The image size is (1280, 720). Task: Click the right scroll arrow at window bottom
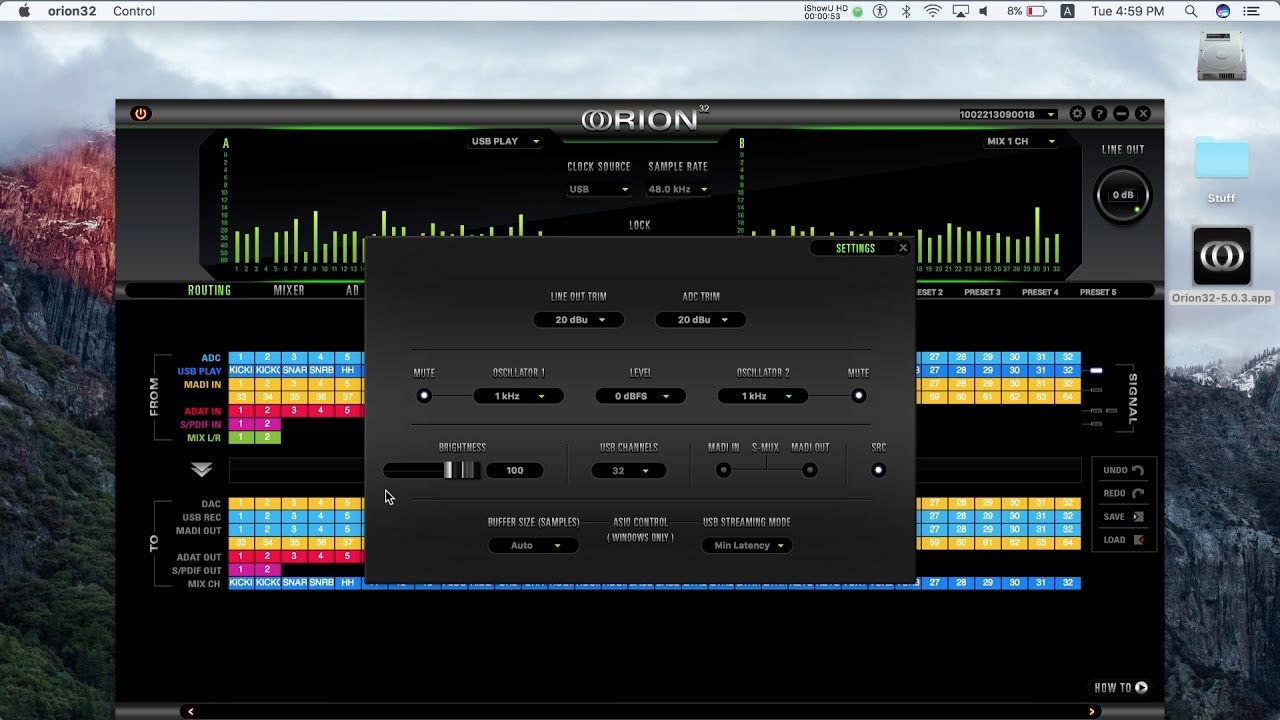[x=1091, y=712]
